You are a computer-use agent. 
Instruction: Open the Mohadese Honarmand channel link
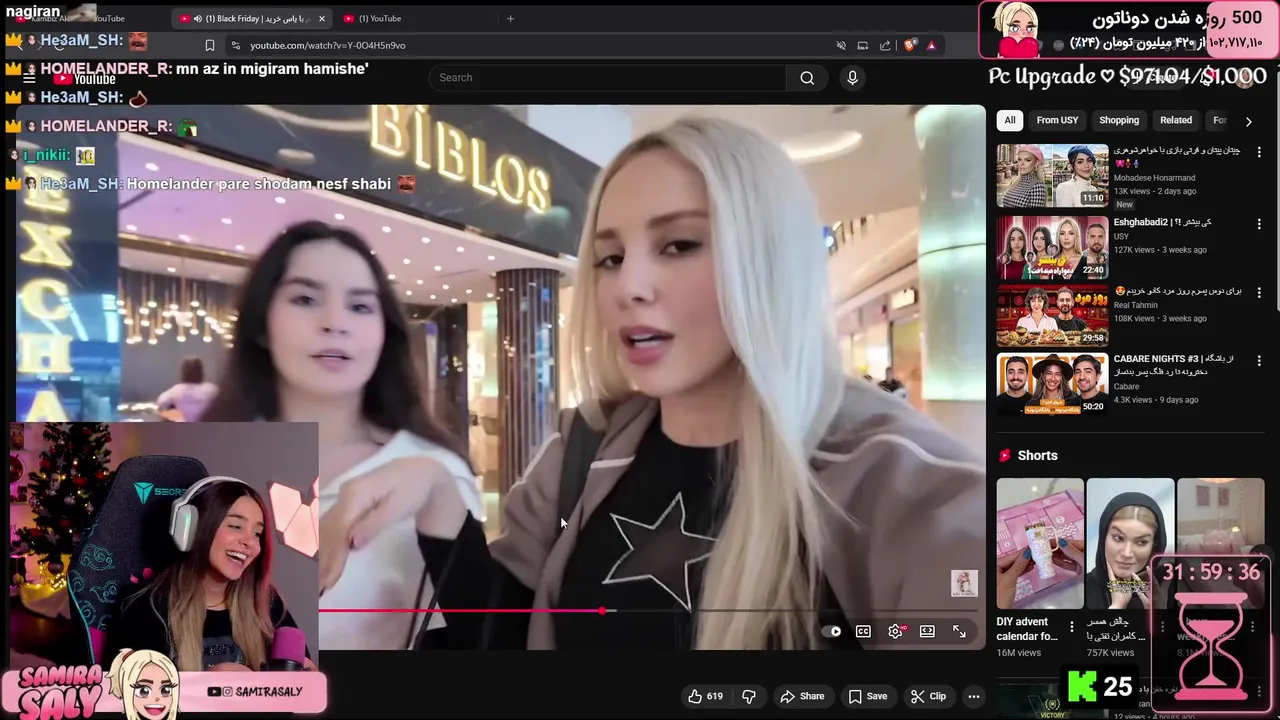[1154, 178]
